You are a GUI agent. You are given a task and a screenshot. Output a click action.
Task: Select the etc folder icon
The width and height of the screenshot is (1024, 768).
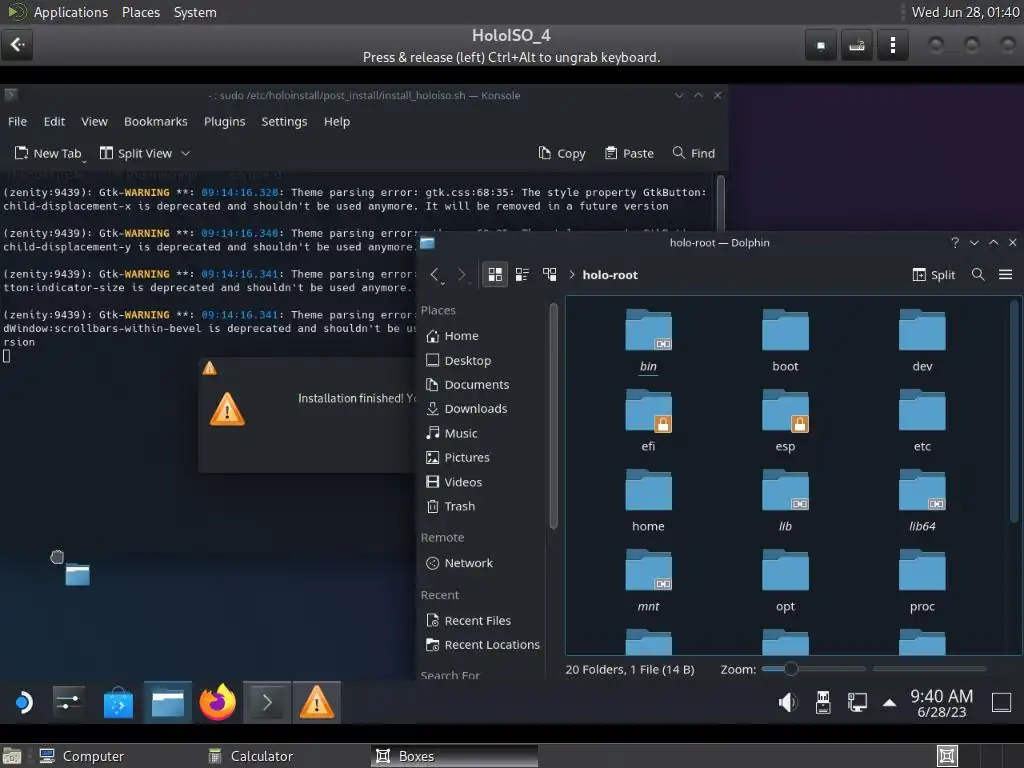921,411
